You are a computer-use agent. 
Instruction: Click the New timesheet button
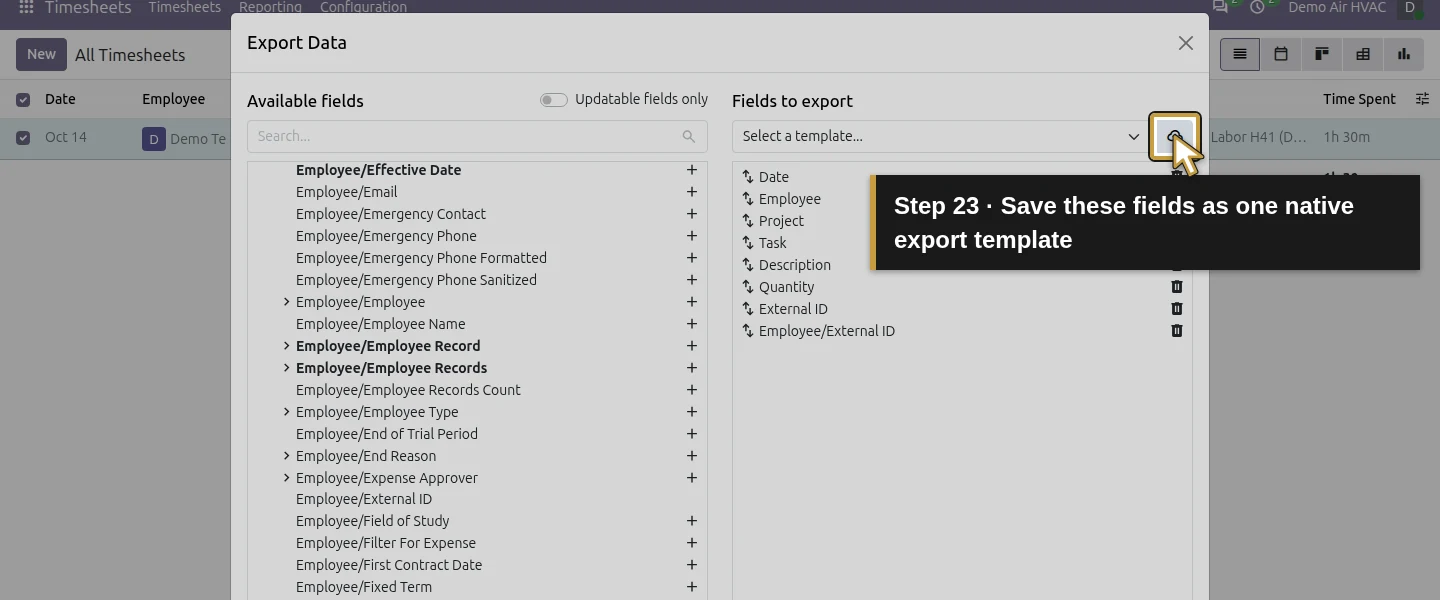coord(41,54)
